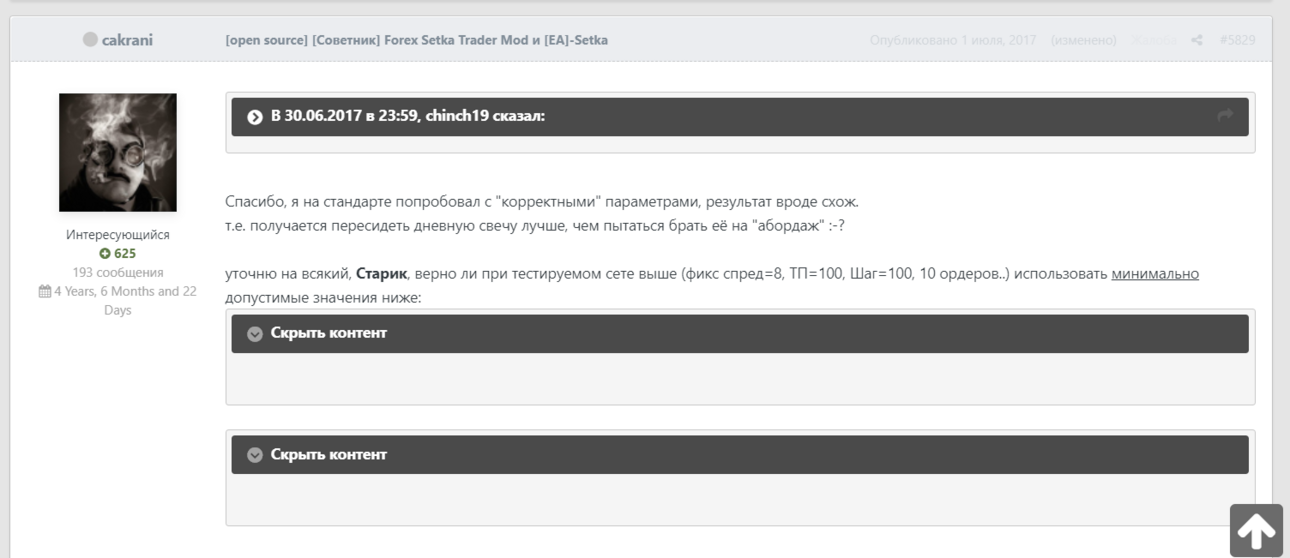Click the 193 сообщения post count
The width and height of the screenshot is (1290, 558).
[x=118, y=272]
